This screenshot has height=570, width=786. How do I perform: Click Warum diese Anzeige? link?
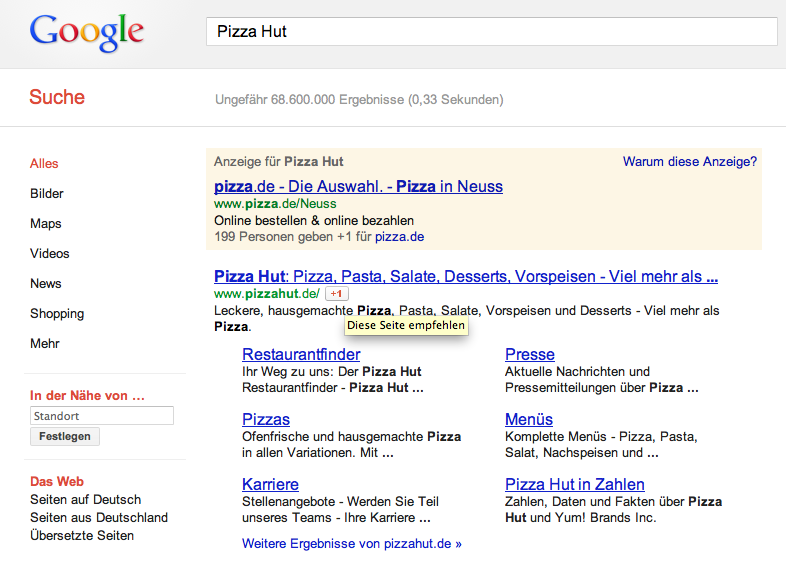coord(689,162)
